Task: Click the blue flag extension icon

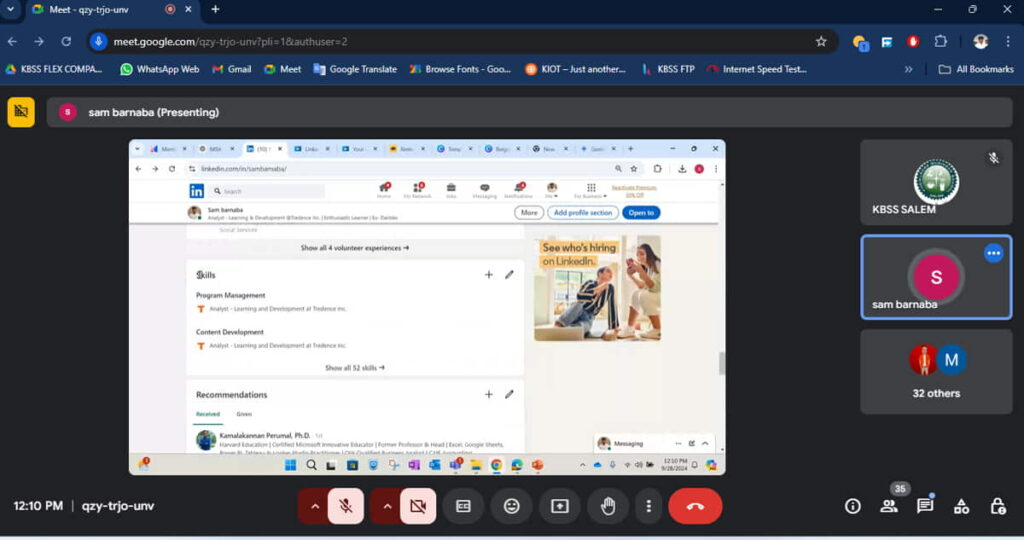Action: pyautogui.click(x=886, y=42)
